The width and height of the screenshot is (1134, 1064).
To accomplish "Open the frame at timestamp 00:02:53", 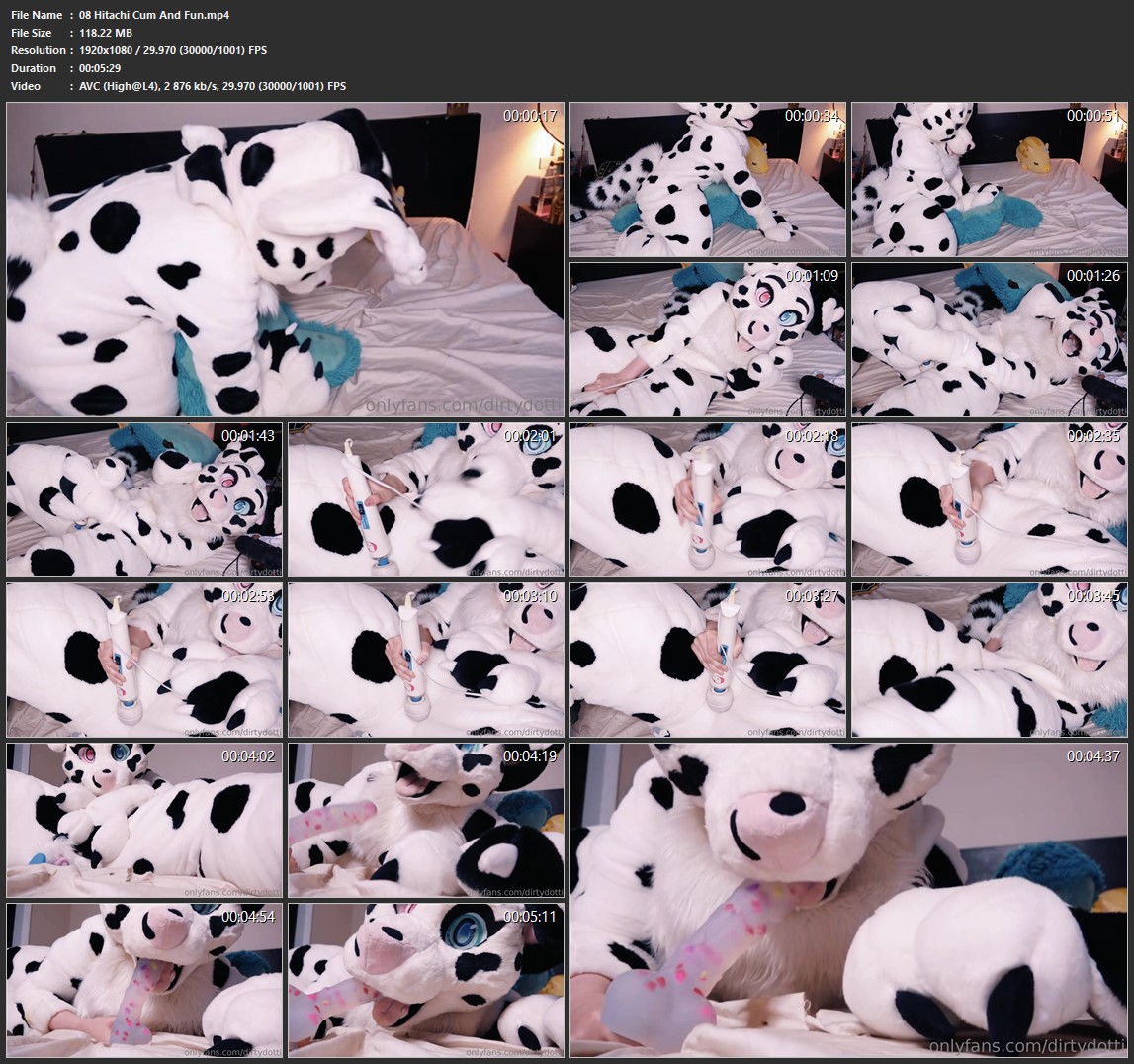I will tap(144, 661).
